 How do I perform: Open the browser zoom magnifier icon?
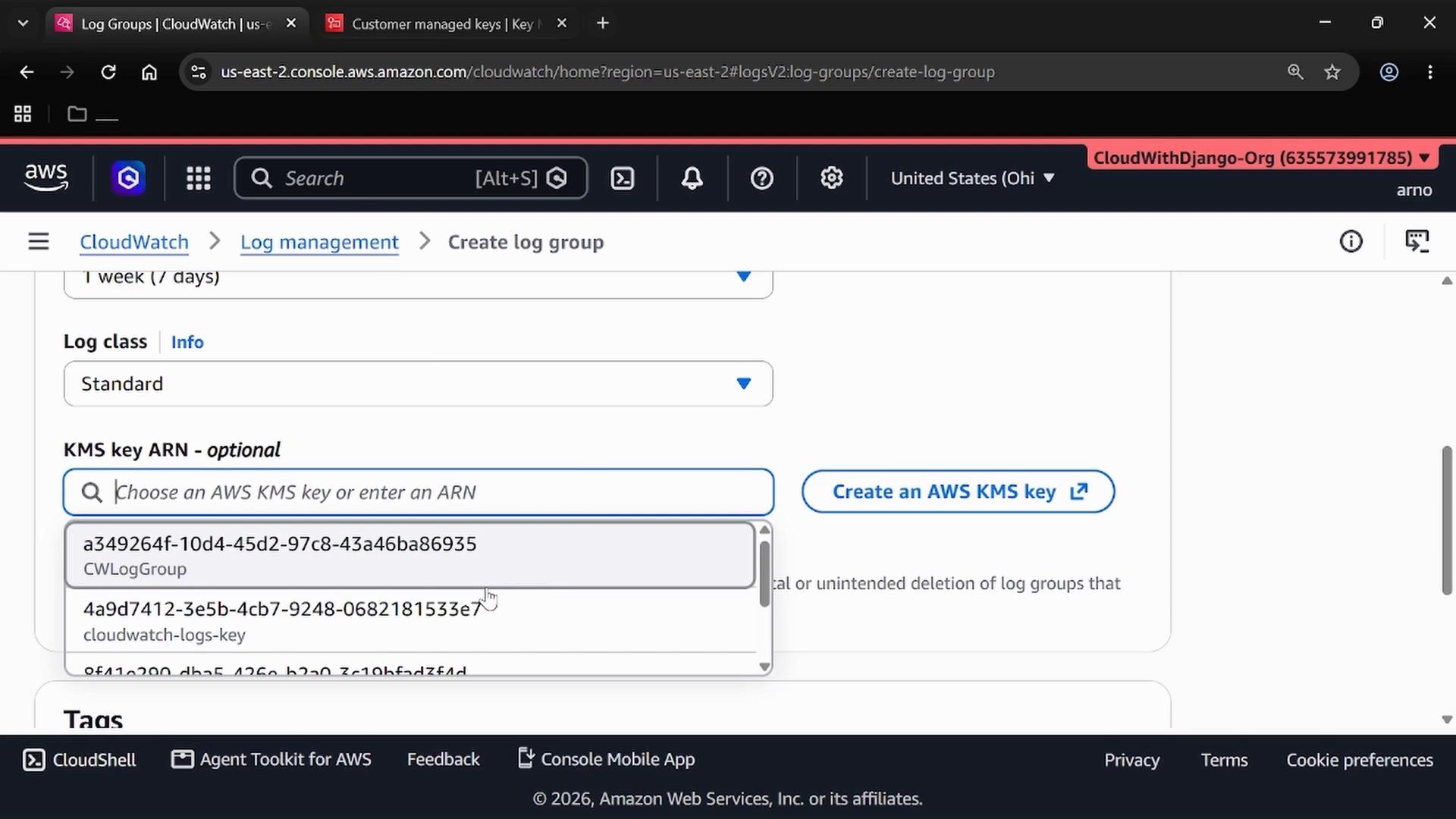point(1295,72)
